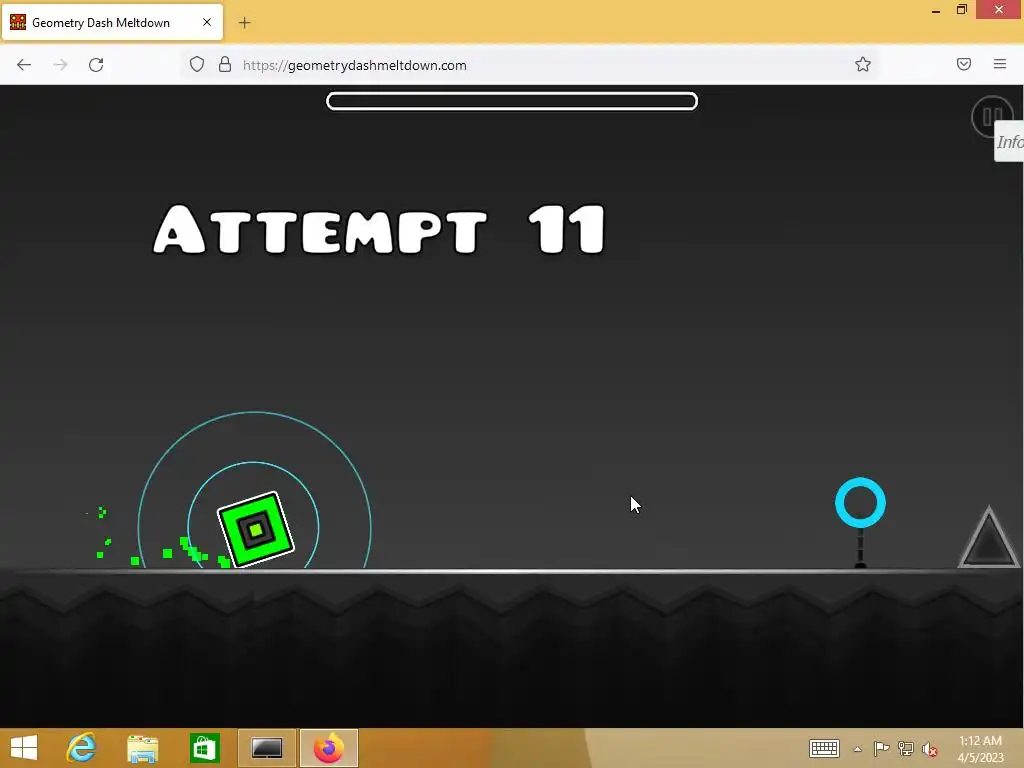Show hidden system tray icons
This screenshot has height=768, width=1024.
pos(857,749)
